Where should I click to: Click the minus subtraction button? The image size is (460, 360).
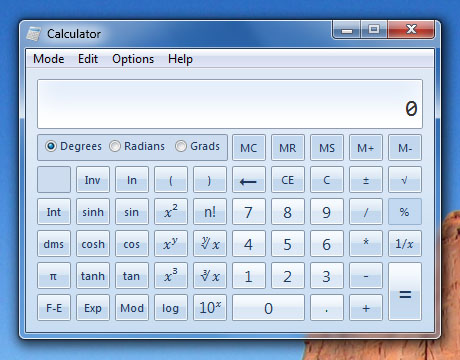[366, 276]
